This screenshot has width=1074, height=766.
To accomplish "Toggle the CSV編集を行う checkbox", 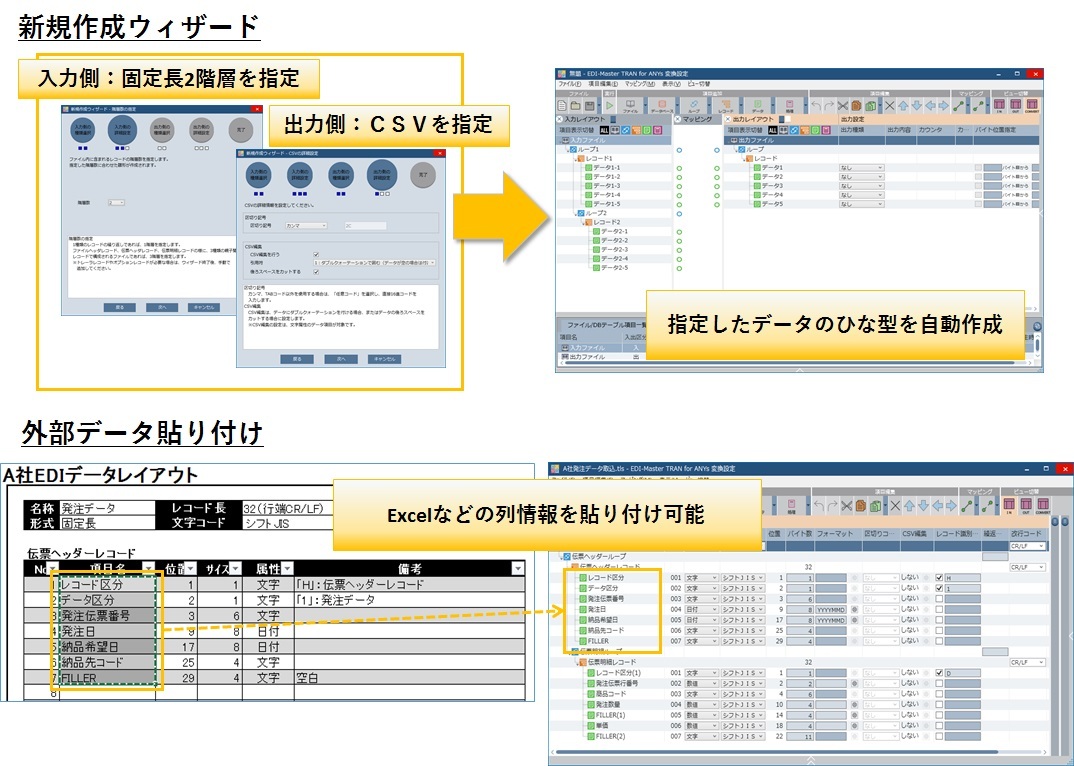I will pos(316,254).
